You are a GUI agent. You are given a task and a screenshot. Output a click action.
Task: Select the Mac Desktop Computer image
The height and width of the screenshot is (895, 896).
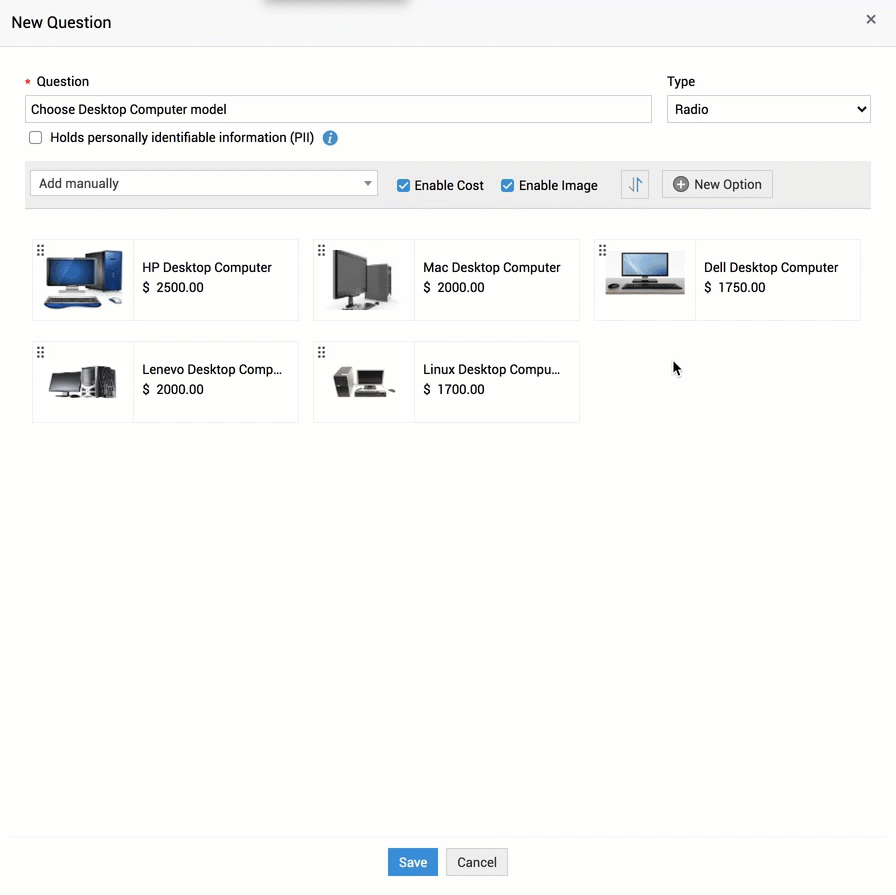click(x=362, y=279)
